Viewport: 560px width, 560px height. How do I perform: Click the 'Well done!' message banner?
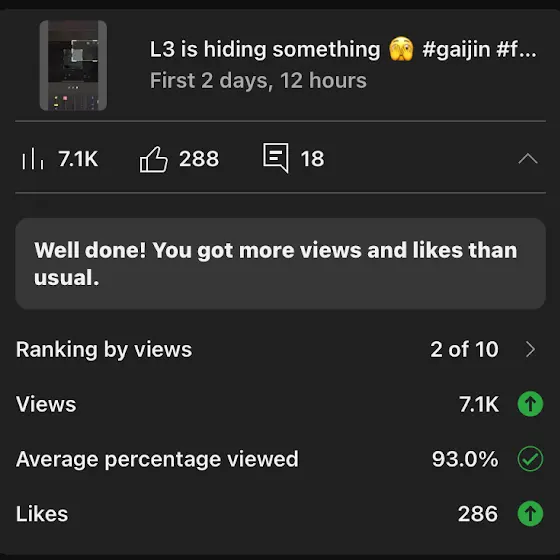tap(280, 264)
